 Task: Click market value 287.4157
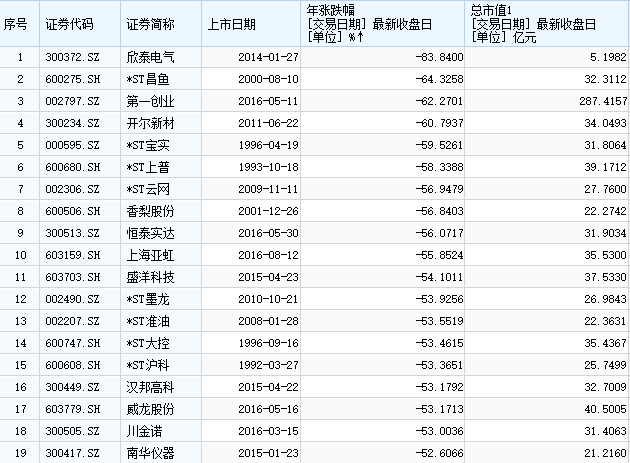click(x=603, y=101)
